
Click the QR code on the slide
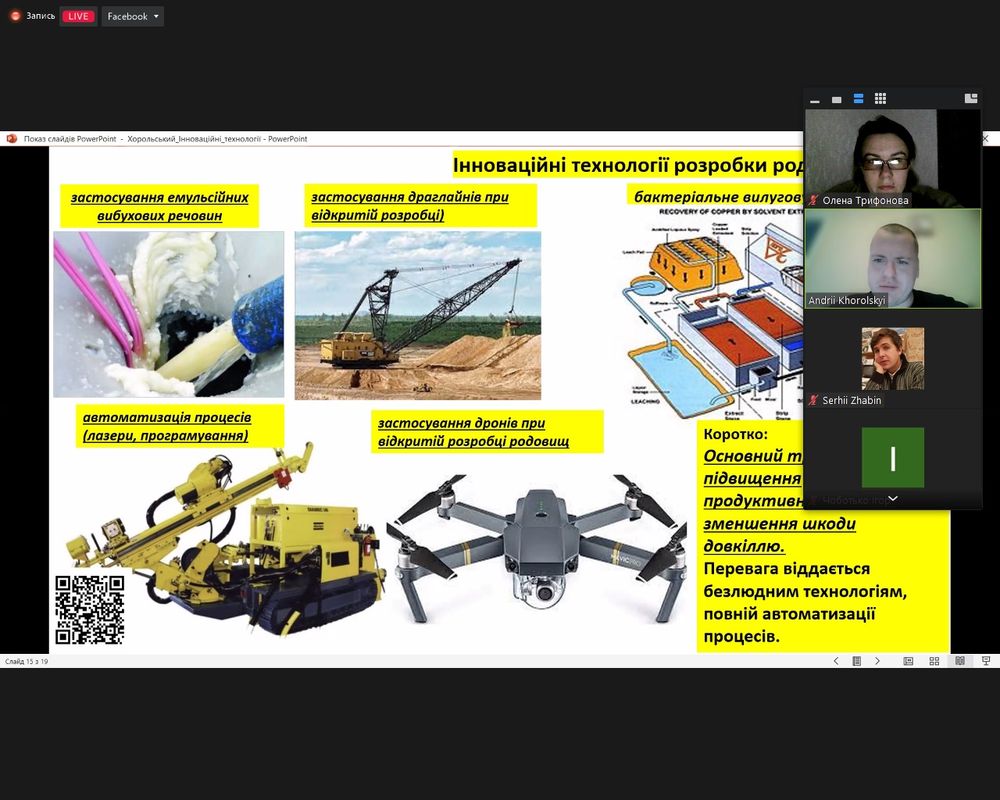coord(89,609)
